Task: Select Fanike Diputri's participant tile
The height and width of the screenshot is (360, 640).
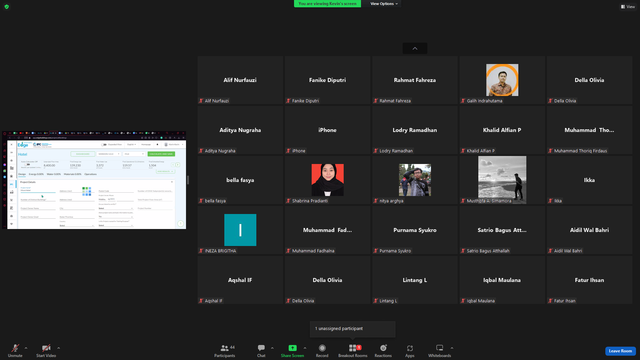Action: point(327,80)
